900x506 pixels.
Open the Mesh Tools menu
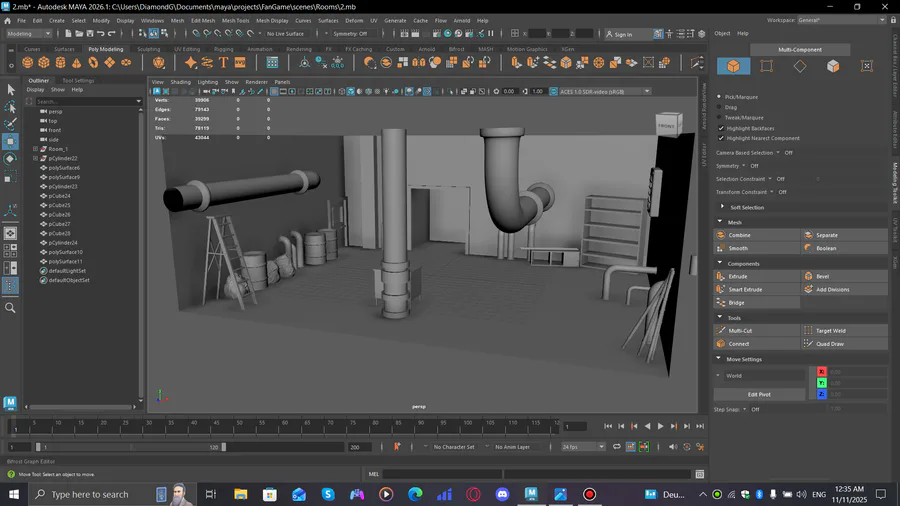click(235, 20)
